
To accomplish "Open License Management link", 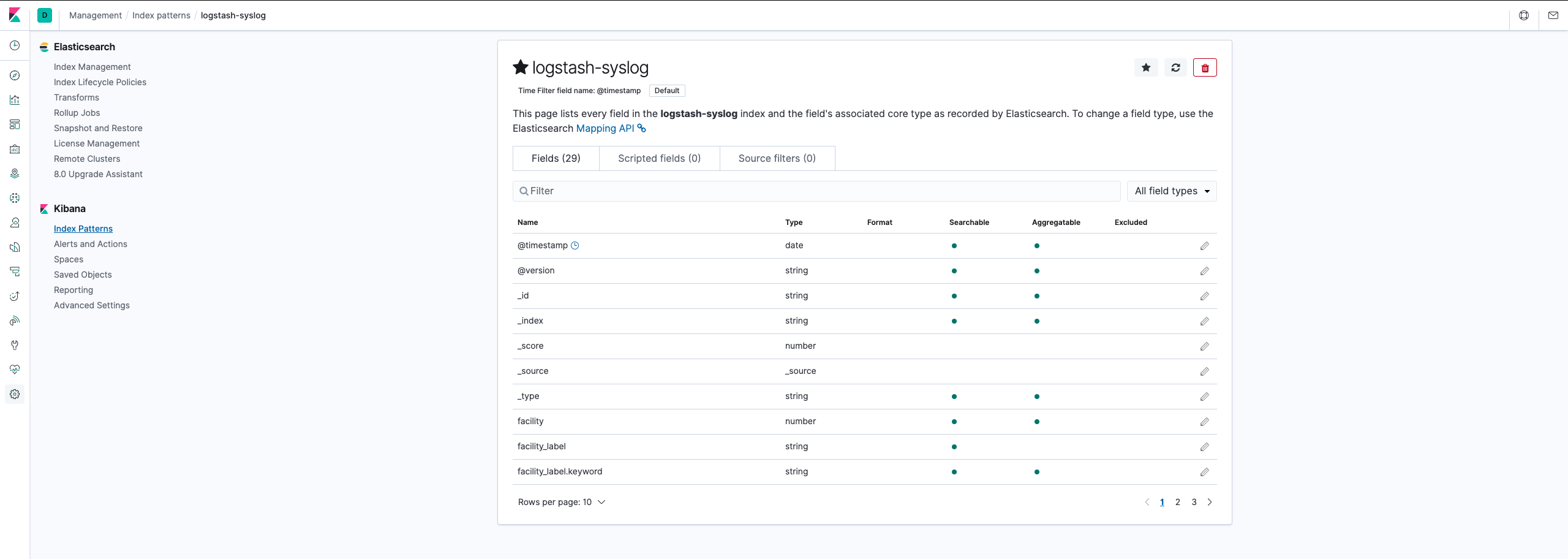I will (x=97, y=143).
